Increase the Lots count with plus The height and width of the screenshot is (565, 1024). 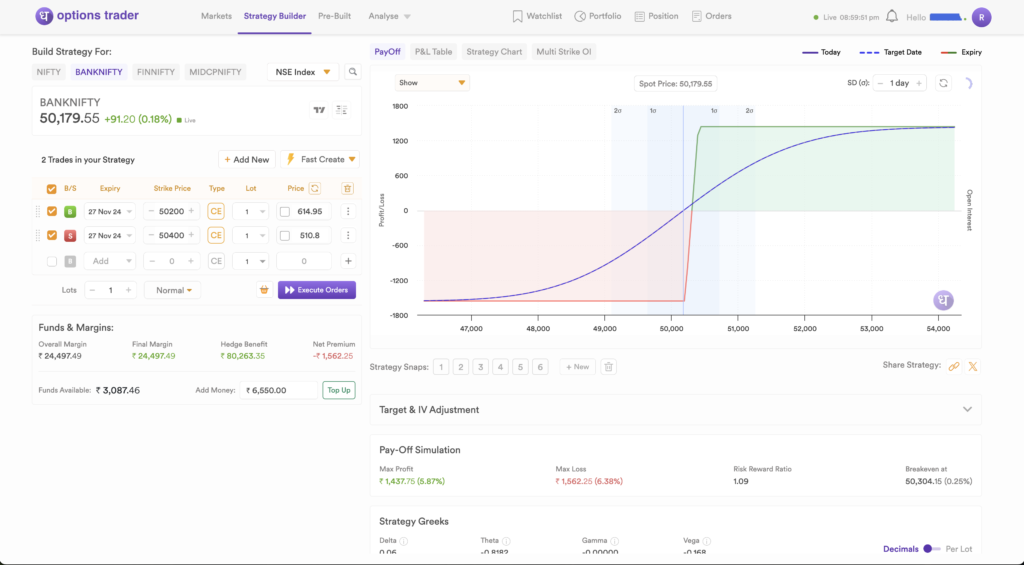[x=129, y=290]
